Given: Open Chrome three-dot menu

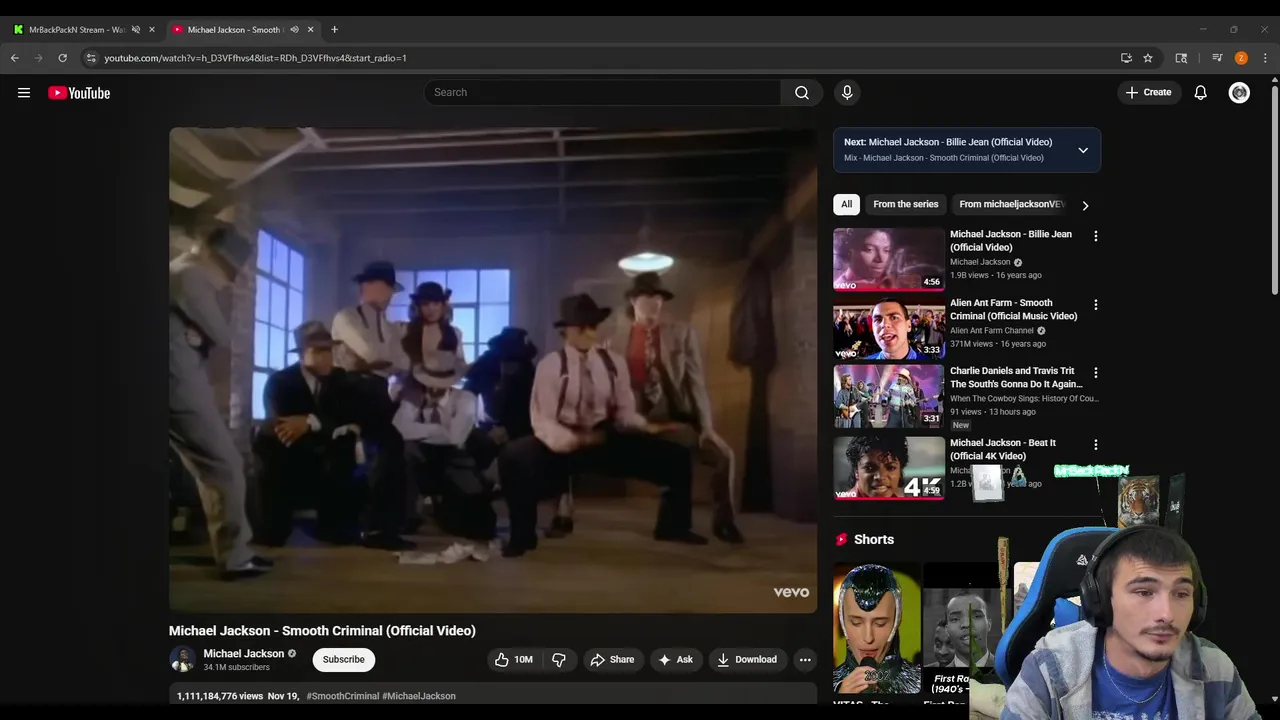Looking at the screenshot, I should [1265, 58].
